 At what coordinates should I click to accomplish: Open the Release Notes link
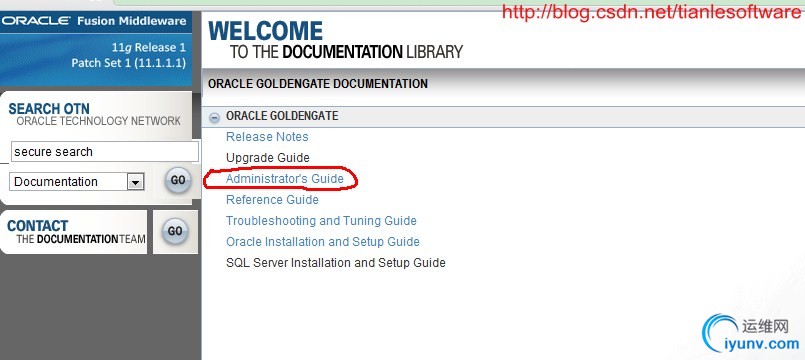click(x=267, y=137)
